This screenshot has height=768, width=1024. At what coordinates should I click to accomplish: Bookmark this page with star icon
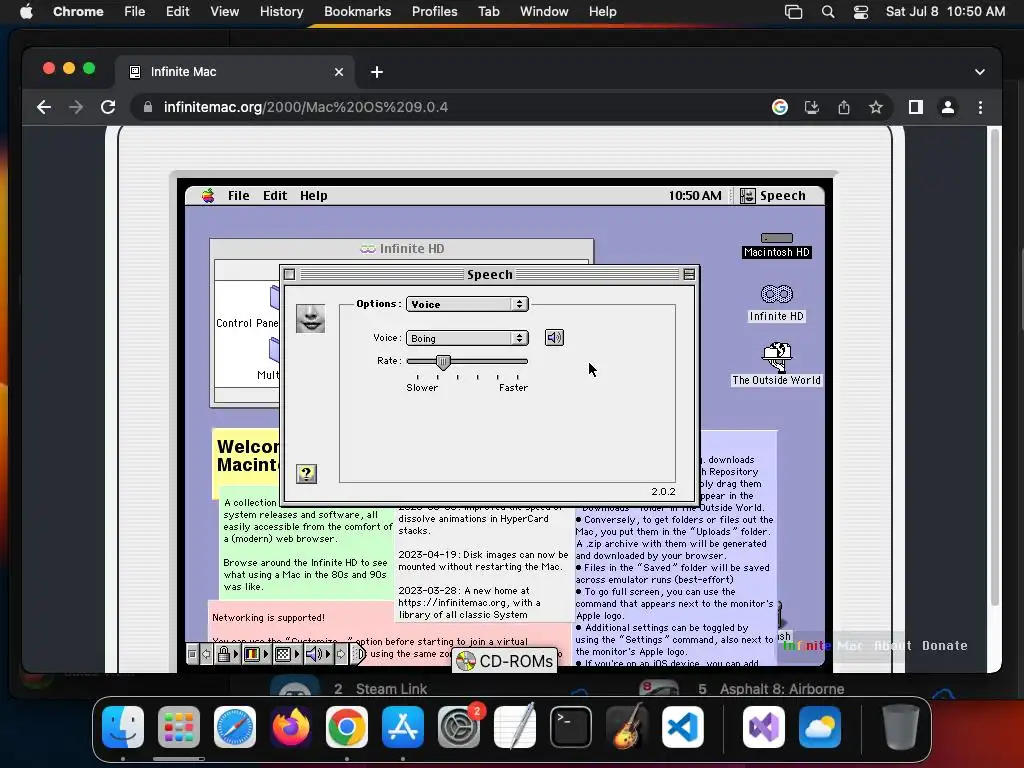[876, 107]
